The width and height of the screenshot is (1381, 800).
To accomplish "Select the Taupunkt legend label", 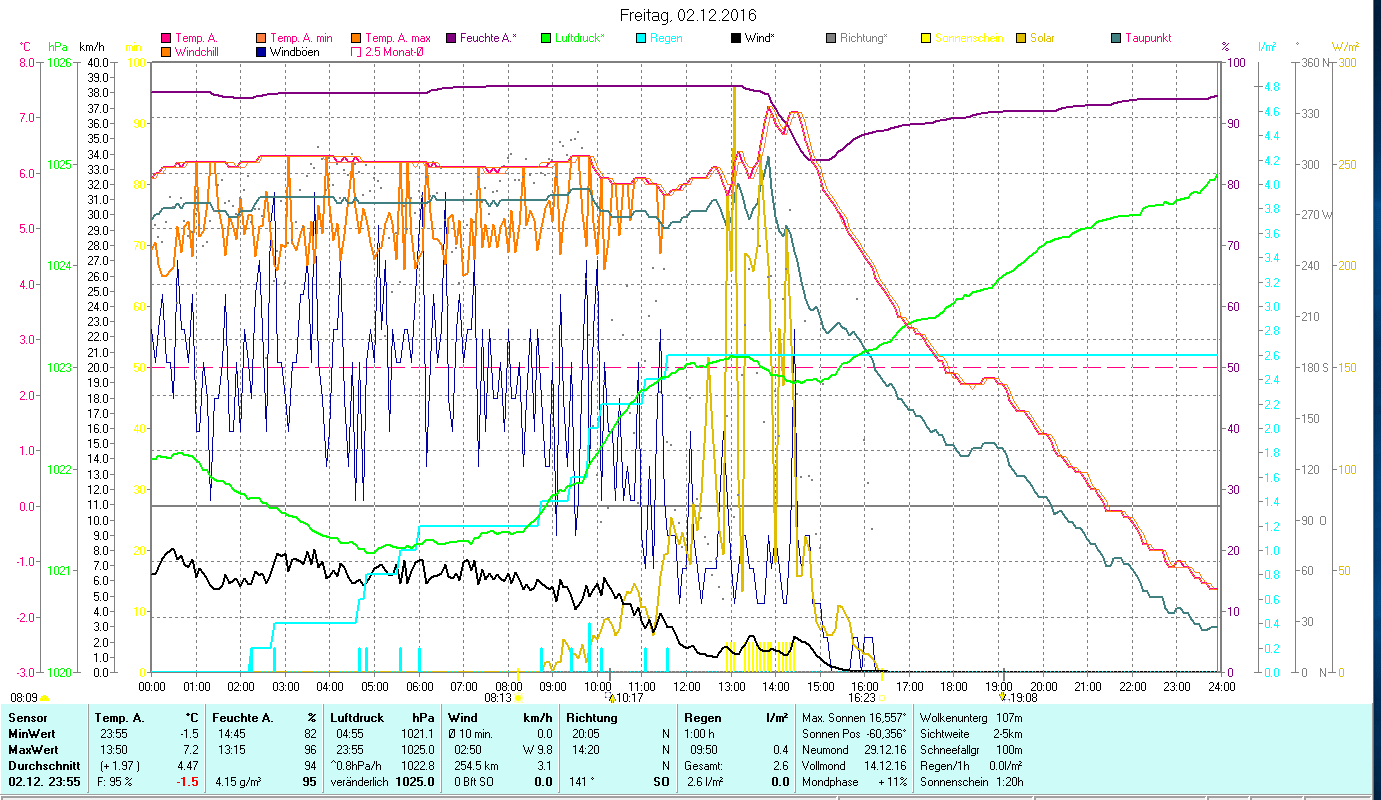I will pos(1148,38).
